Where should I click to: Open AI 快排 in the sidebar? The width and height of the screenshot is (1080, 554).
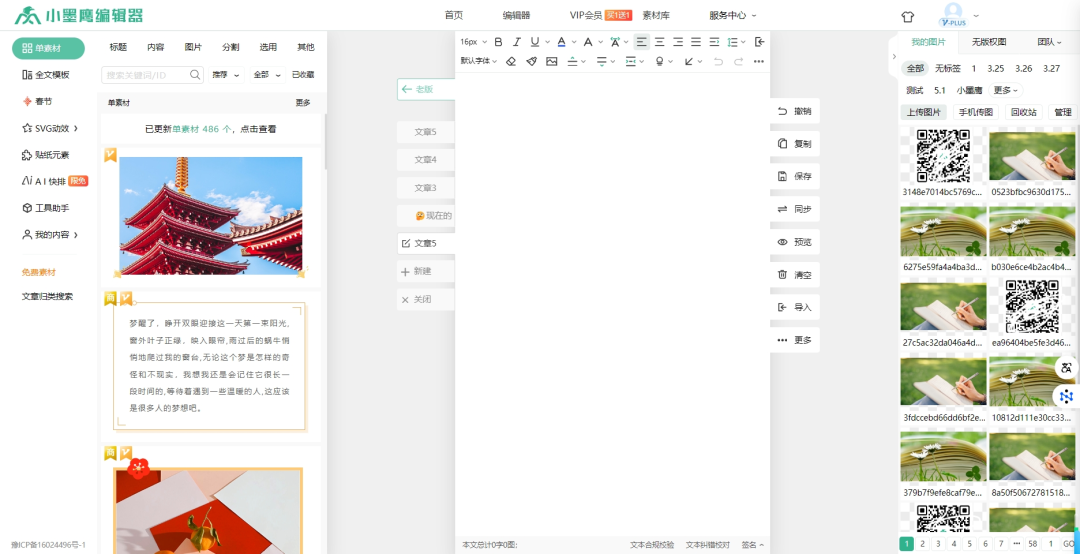pos(55,181)
